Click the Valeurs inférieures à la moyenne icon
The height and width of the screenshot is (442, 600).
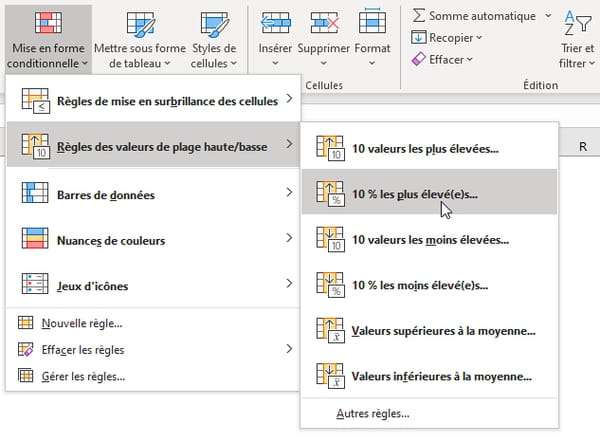click(x=330, y=376)
